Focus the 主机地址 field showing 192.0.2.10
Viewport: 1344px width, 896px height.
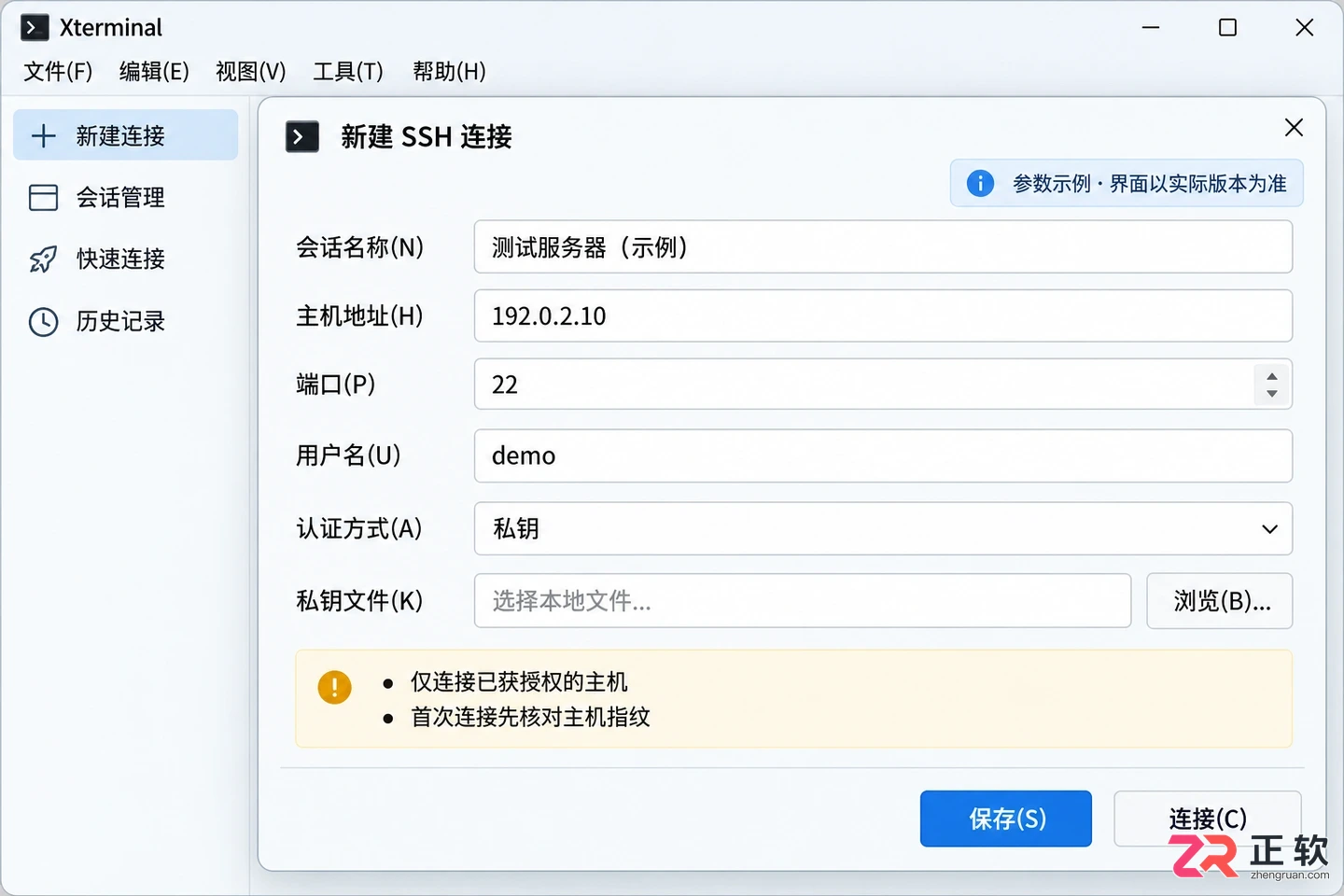tap(883, 315)
